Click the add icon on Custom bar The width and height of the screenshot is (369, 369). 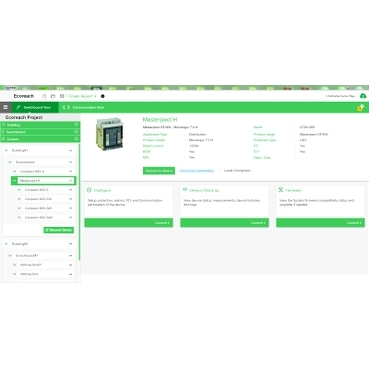[x=76, y=139]
